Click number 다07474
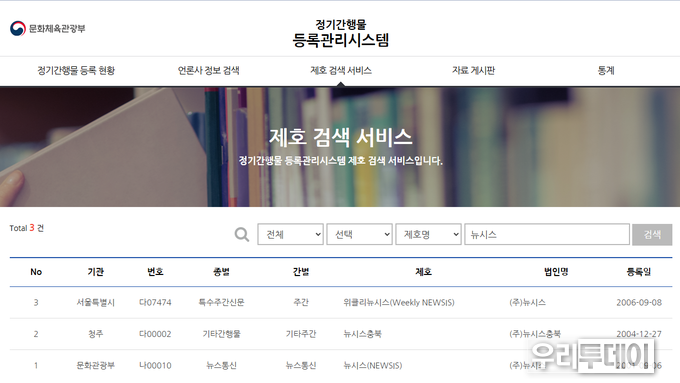 point(155,302)
